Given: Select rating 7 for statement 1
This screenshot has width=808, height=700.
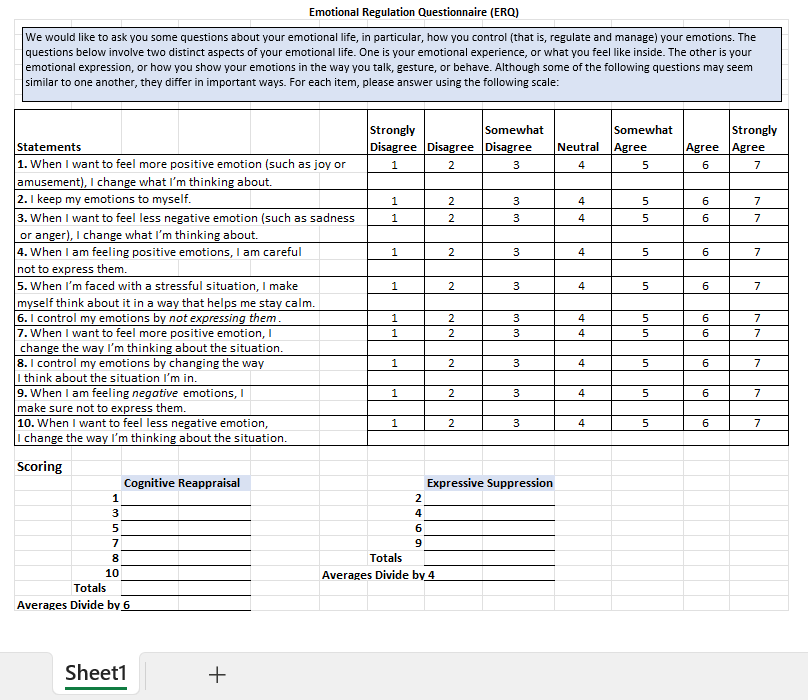Looking at the screenshot, I should point(757,165).
